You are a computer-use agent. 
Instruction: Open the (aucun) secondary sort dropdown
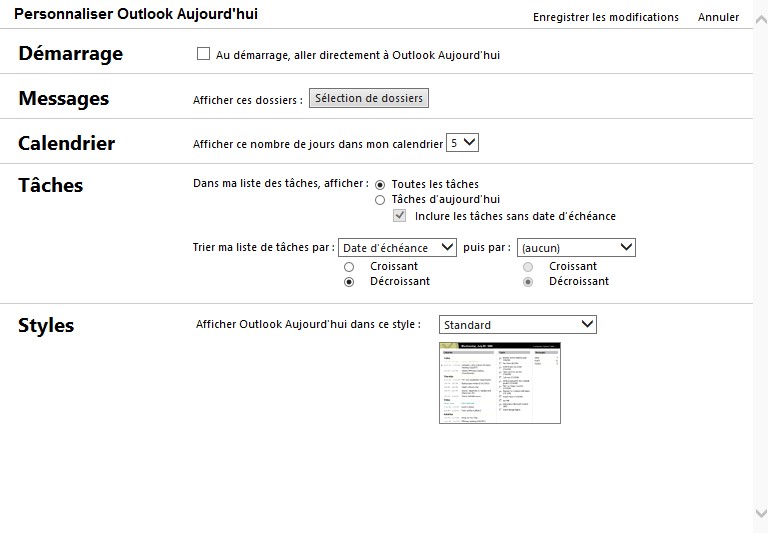(x=576, y=247)
